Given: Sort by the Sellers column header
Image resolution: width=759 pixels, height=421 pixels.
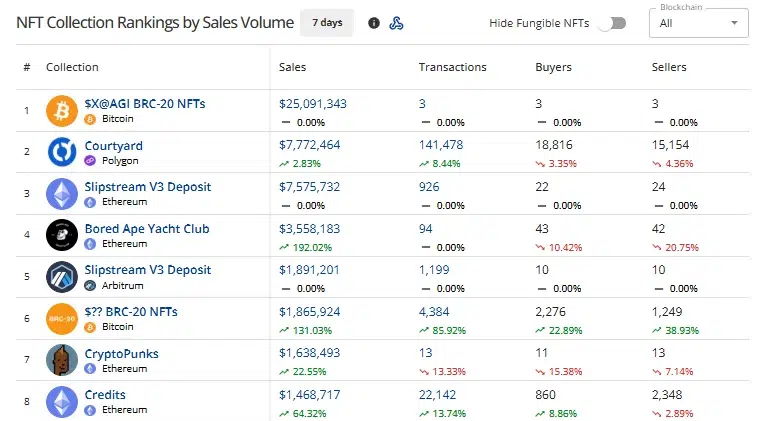Looking at the screenshot, I should point(669,67).
